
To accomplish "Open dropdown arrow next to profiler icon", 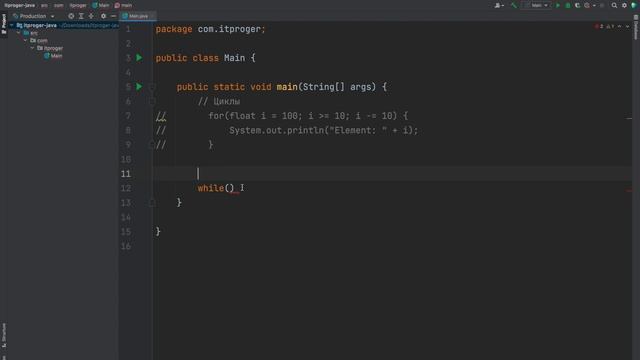I will click(594, 5).
